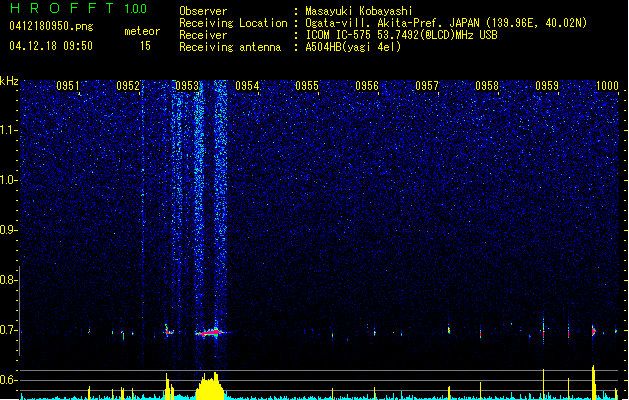629x400 pixels.
Task: Click the 'meteor' count label
Action: coord(142,31)
